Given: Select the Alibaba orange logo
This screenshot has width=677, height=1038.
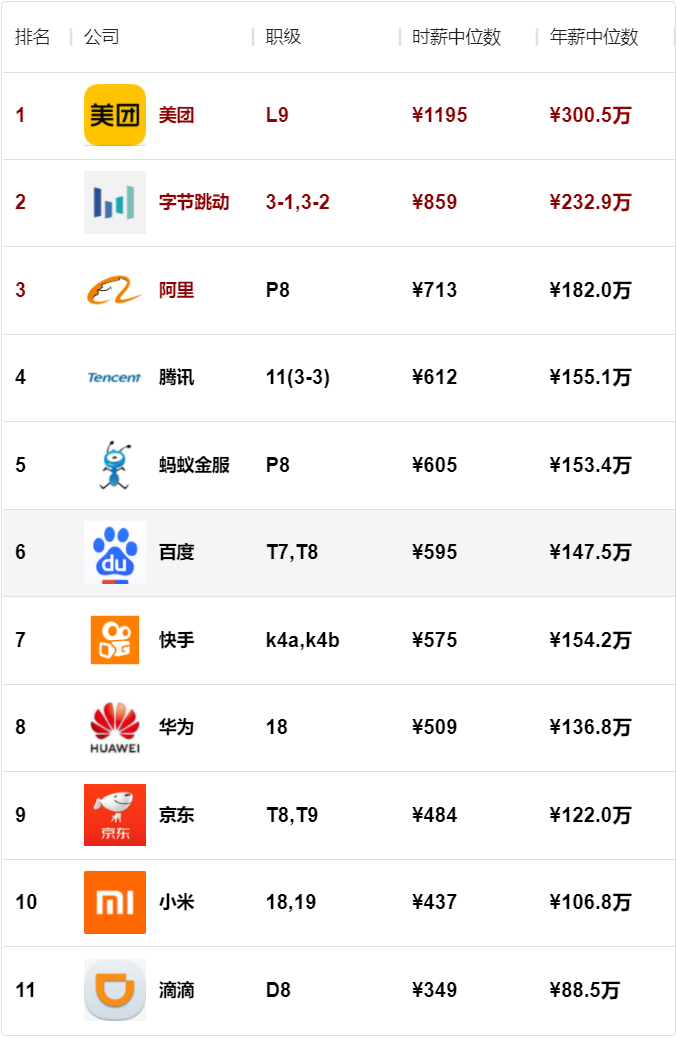Looking at the screenshot, I should coord(114,290).
